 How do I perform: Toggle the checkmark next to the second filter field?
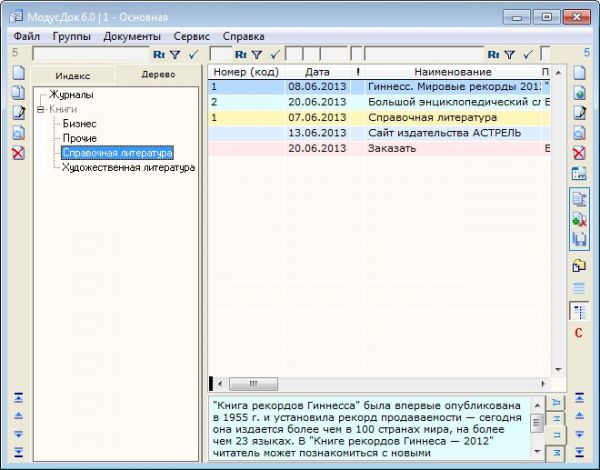pyautogui.click(x=275, y=55)
